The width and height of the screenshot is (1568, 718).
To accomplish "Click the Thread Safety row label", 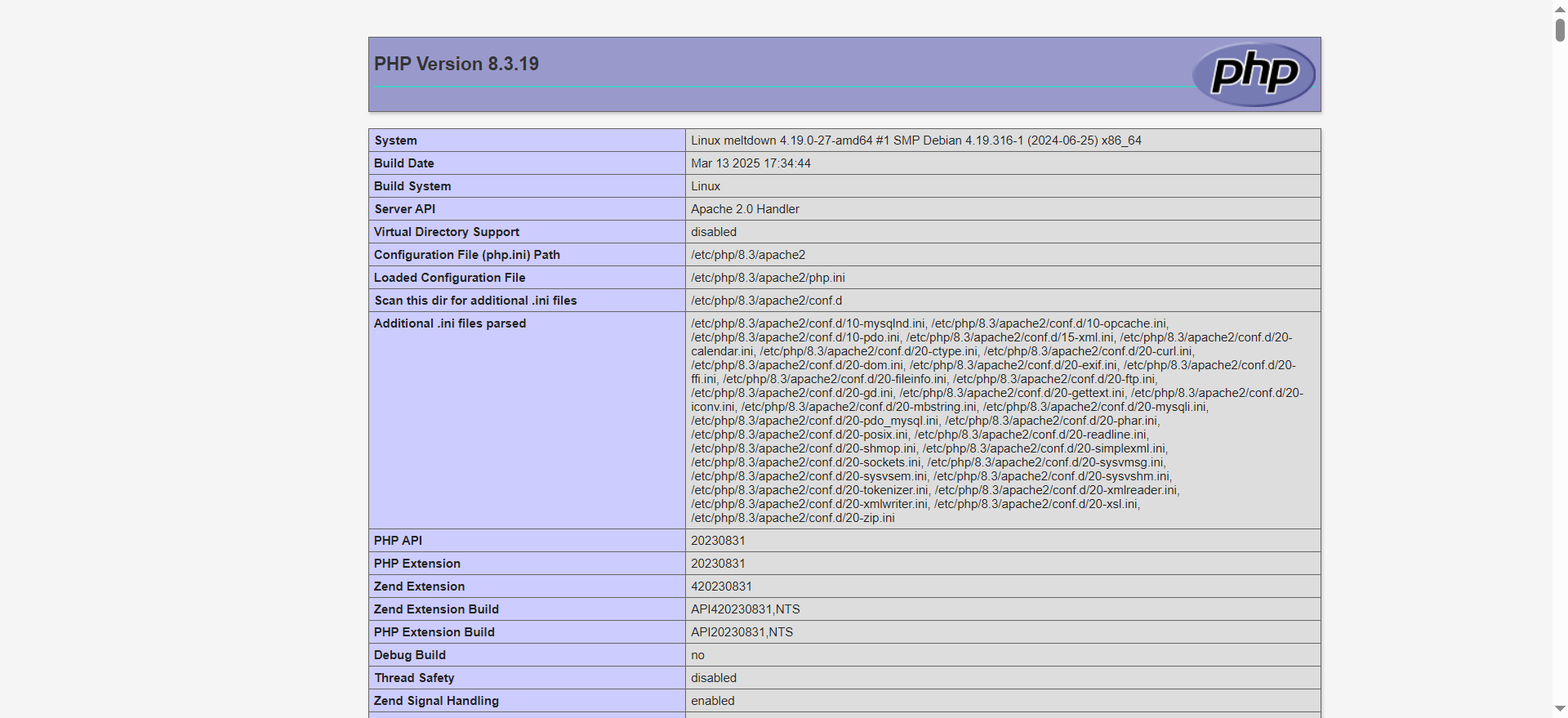I will 414,678.
